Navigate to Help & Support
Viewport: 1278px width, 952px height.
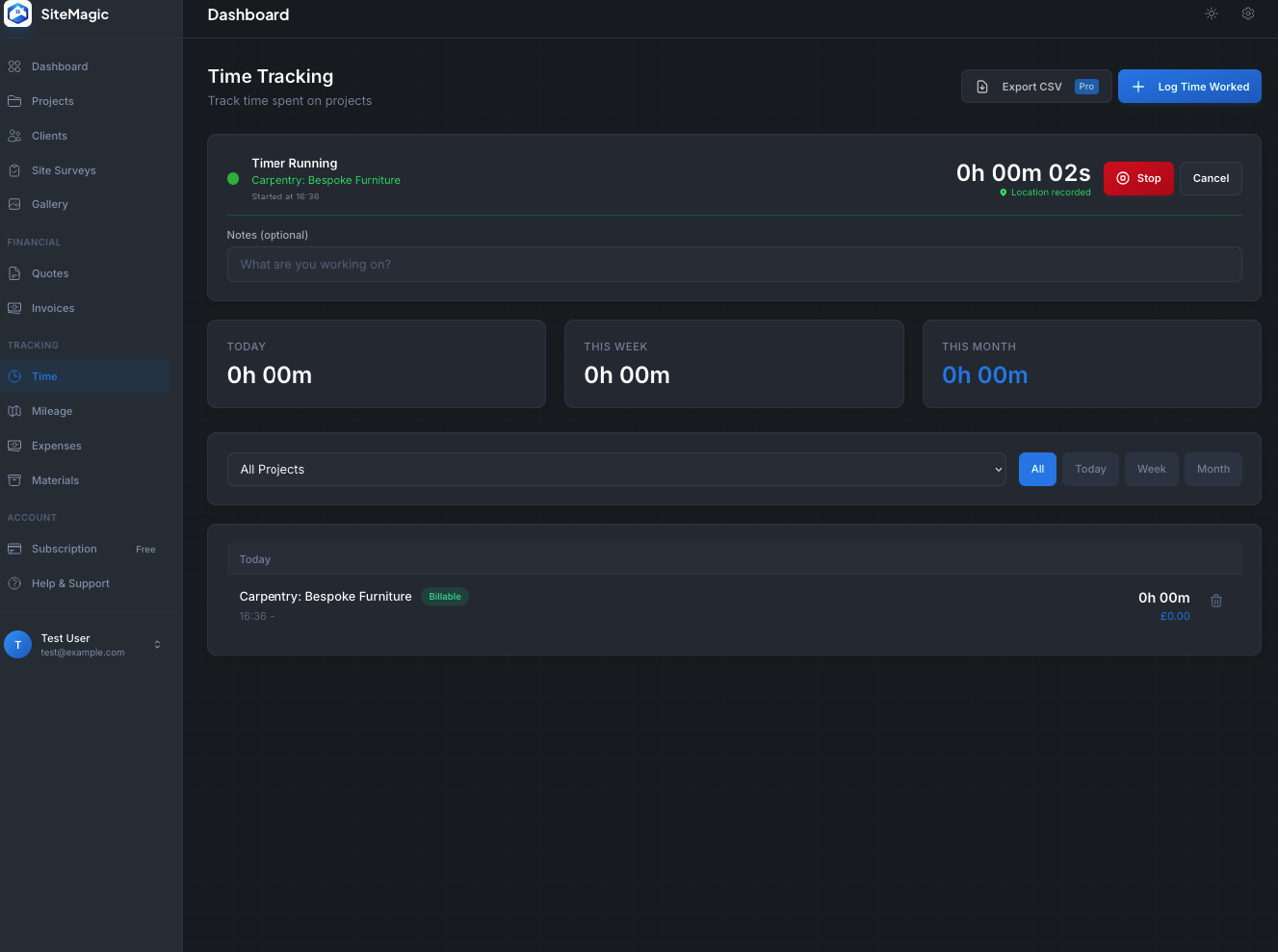pyautogui.click(x=70, y=583)
